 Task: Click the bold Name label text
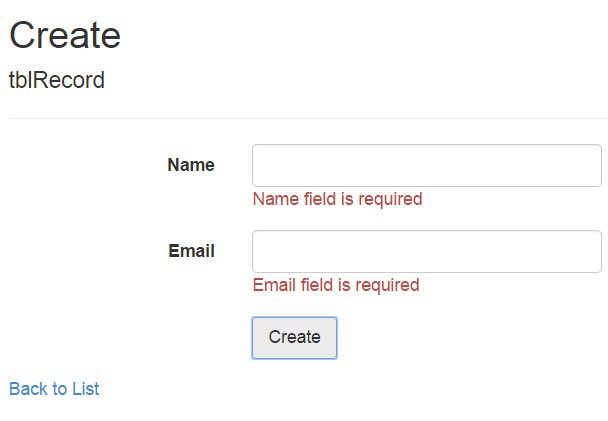191,165
